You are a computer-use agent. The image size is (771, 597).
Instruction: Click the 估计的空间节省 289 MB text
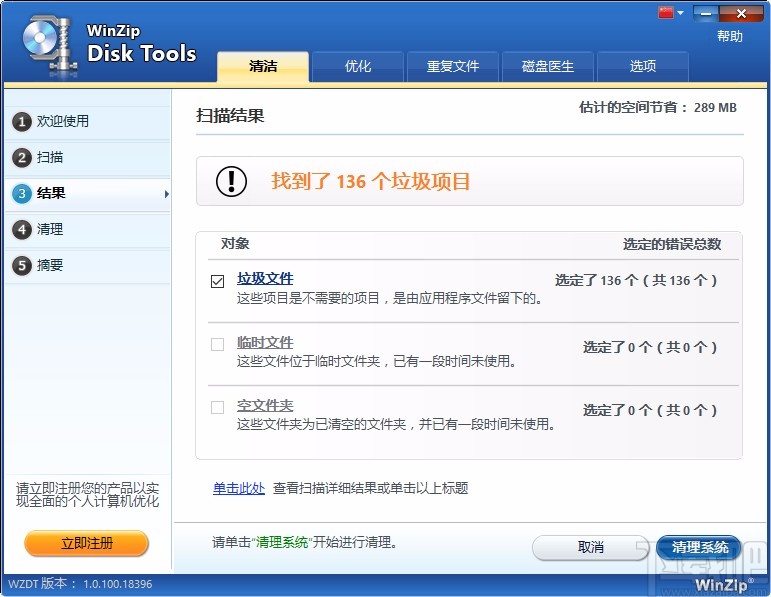point(658,107)
